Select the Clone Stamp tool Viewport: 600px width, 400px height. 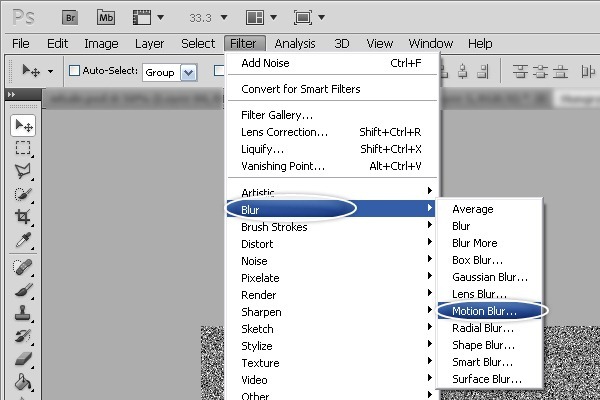coord(23,313)
